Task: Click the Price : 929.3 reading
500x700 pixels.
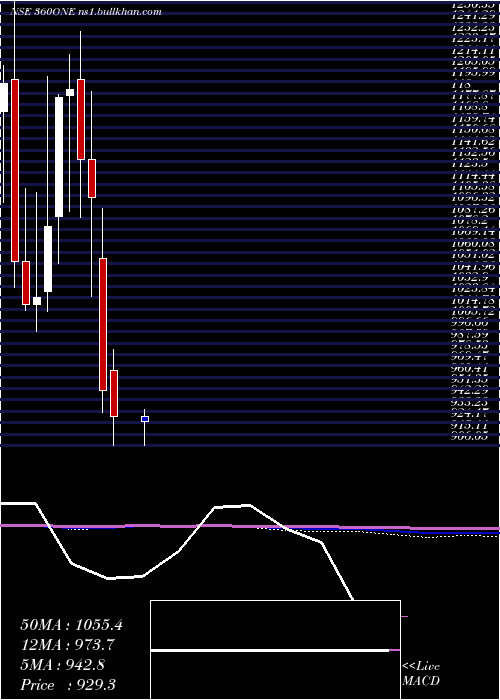Action: click(x=68, y=685)
